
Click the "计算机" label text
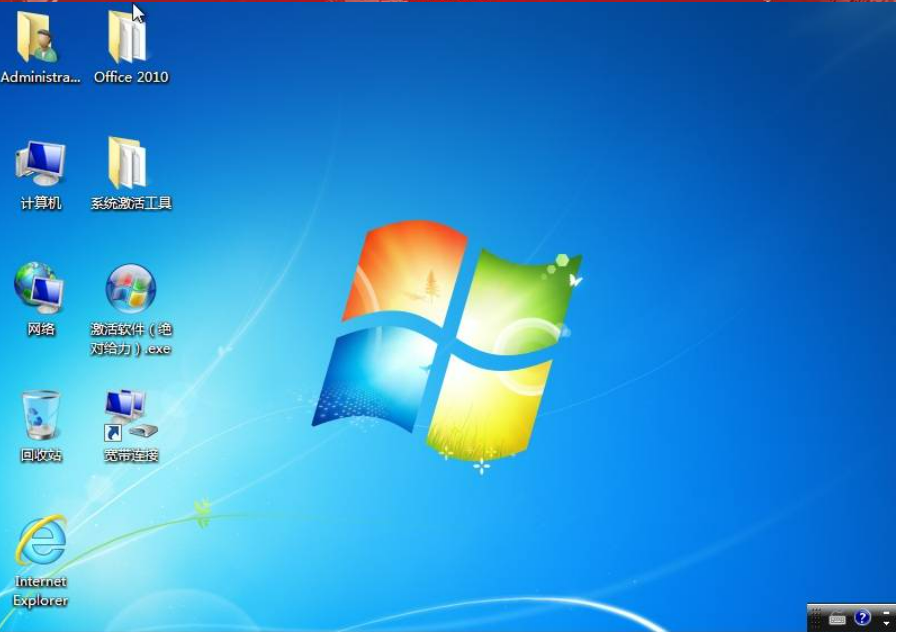(x=41, y=202)
